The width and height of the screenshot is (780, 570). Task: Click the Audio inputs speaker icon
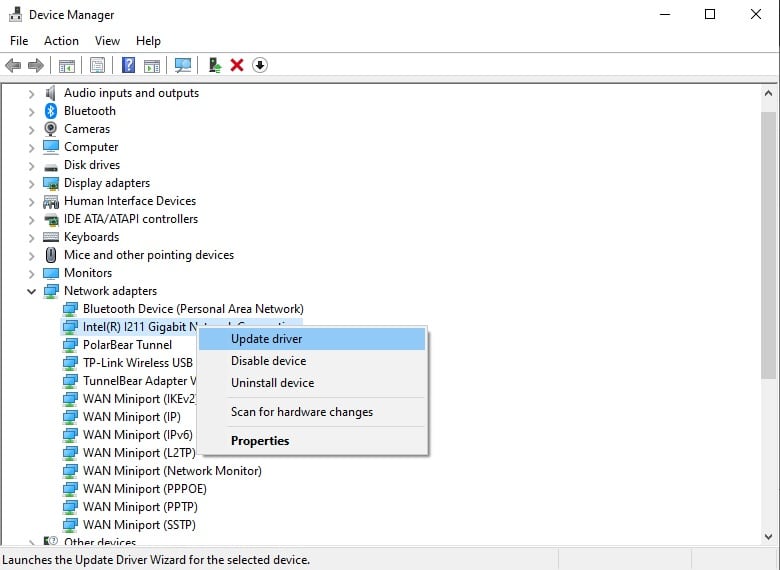(x=51, y=93)
